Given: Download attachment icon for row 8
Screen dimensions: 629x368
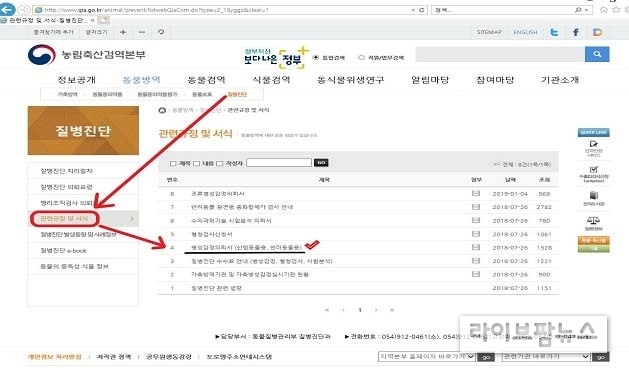Looking at the screenshot, I should click(x=476, y=193).
